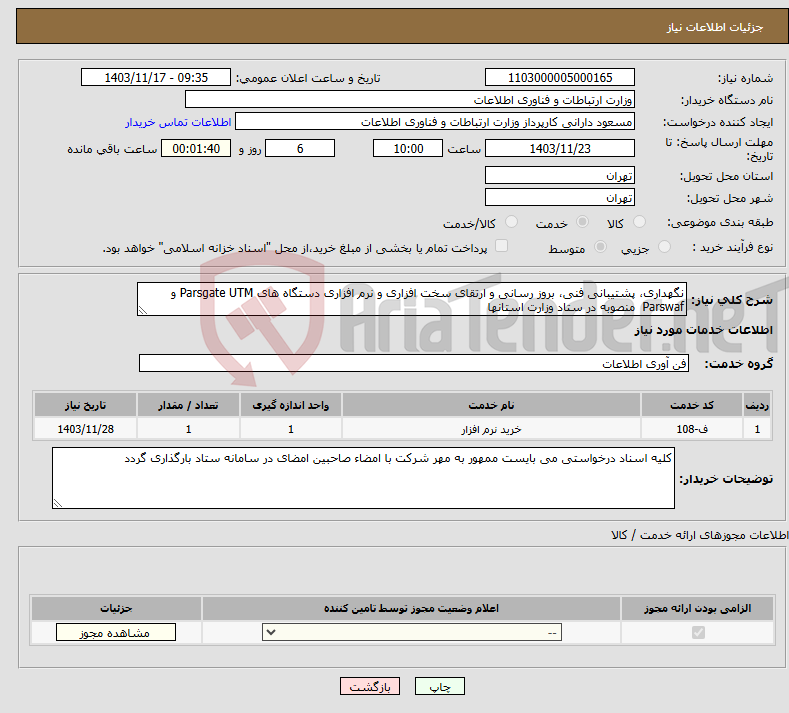This screenshot has height=713, width=789.
Task: Select the کالا radio button
Action: 639,222
